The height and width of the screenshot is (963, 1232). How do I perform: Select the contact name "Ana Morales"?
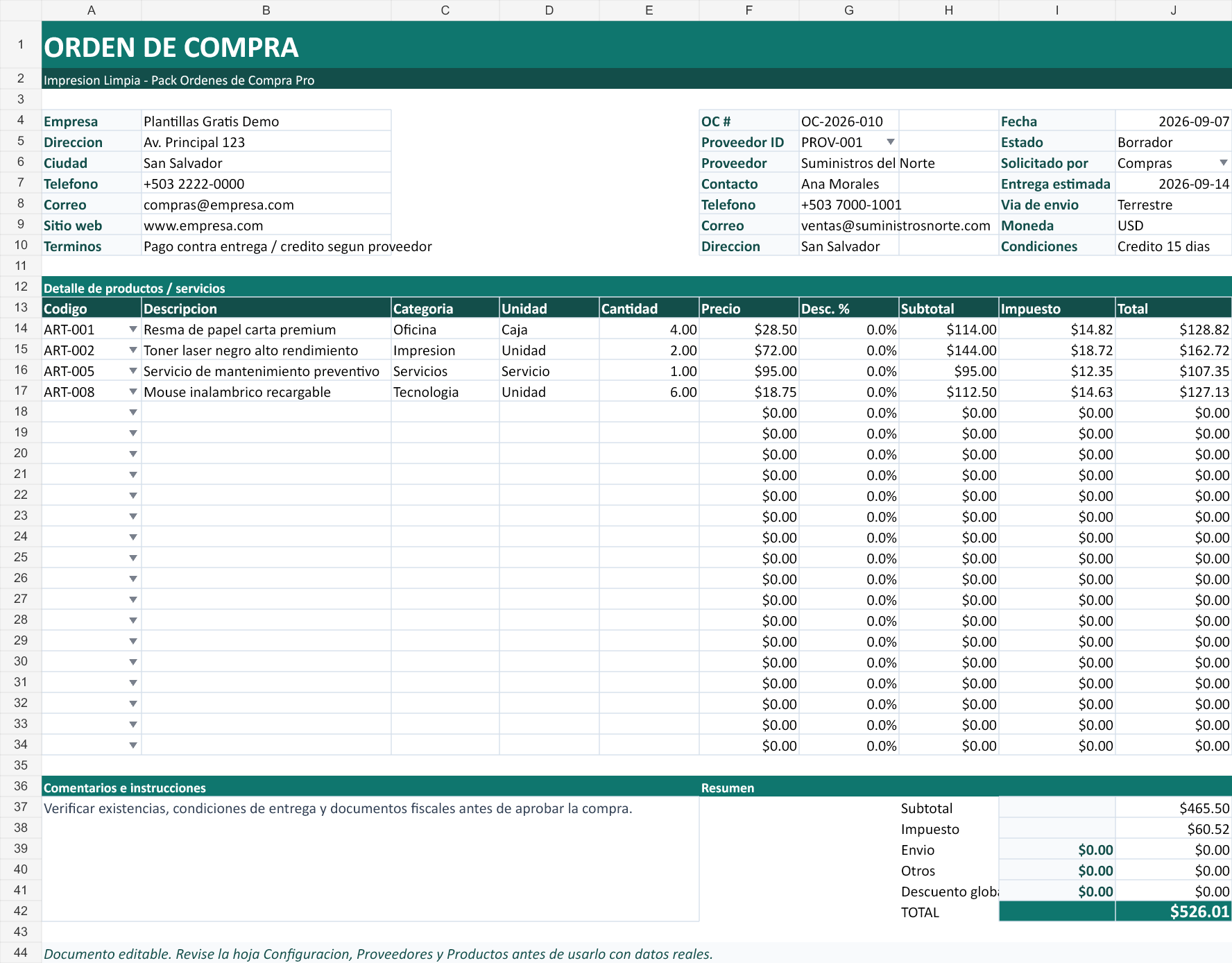coord(849,183)
